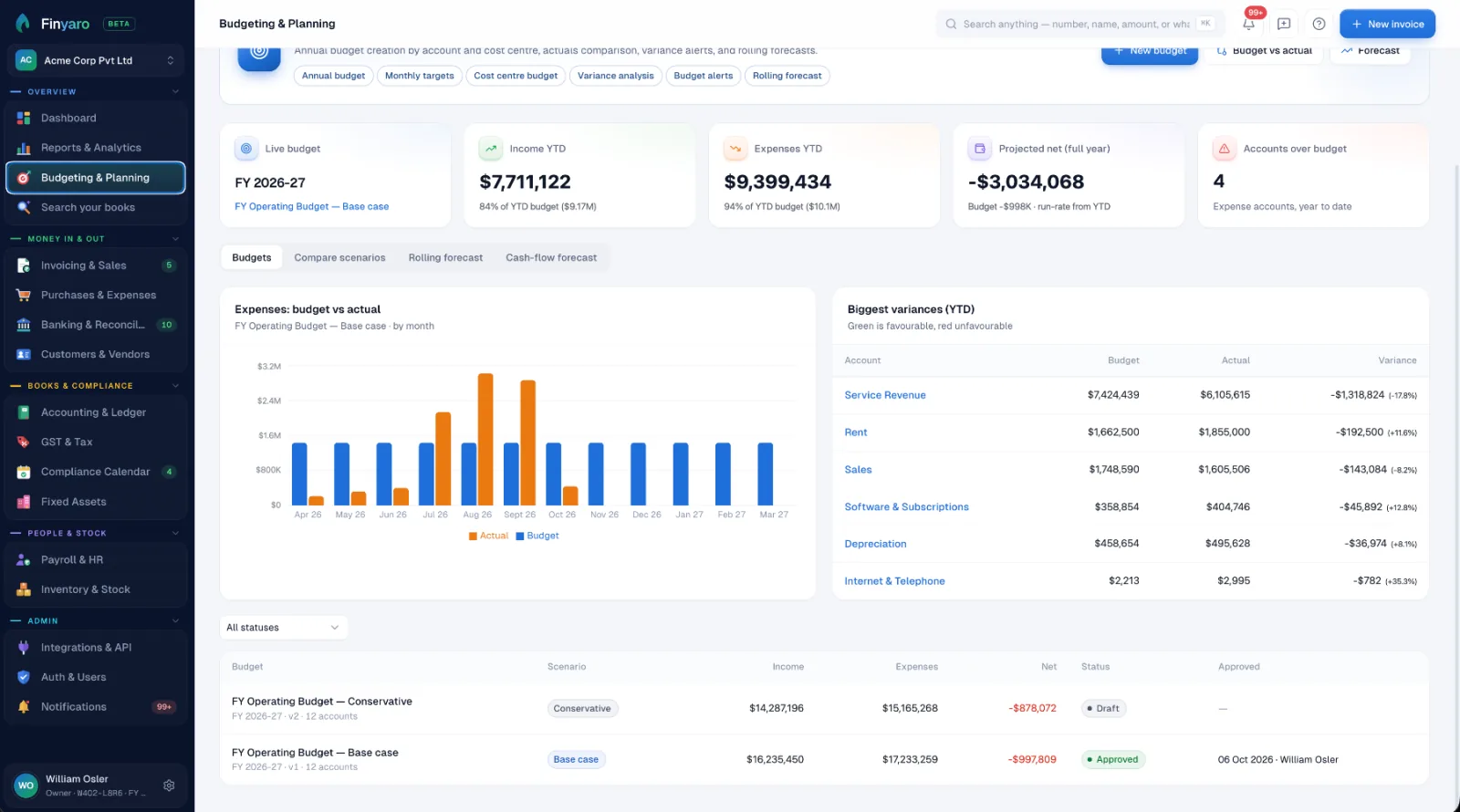The image size is (1460, 812).
Task: Switch to the Compare scenarios tab
Action: point(339,258)
